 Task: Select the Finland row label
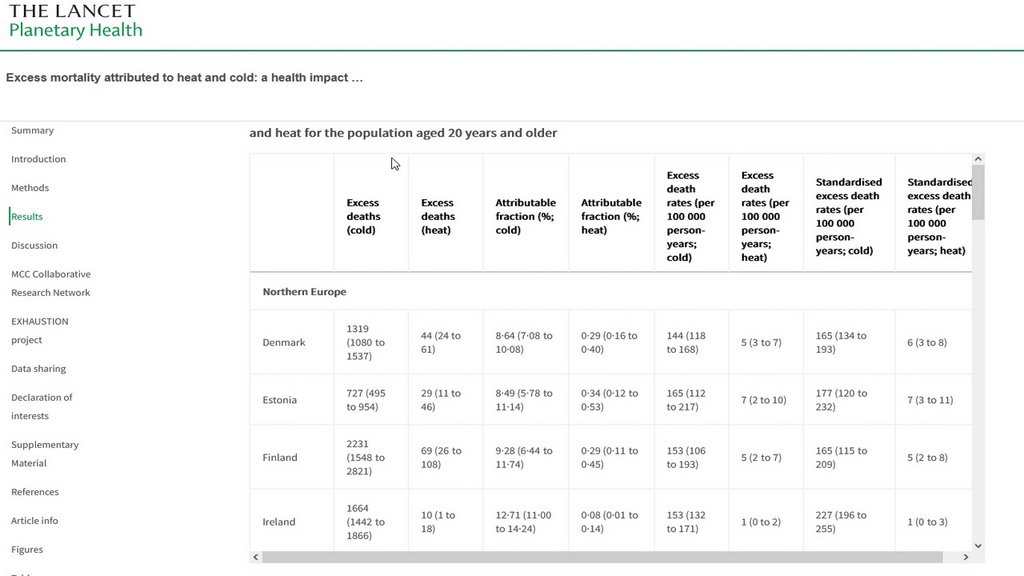click(280, 457)
